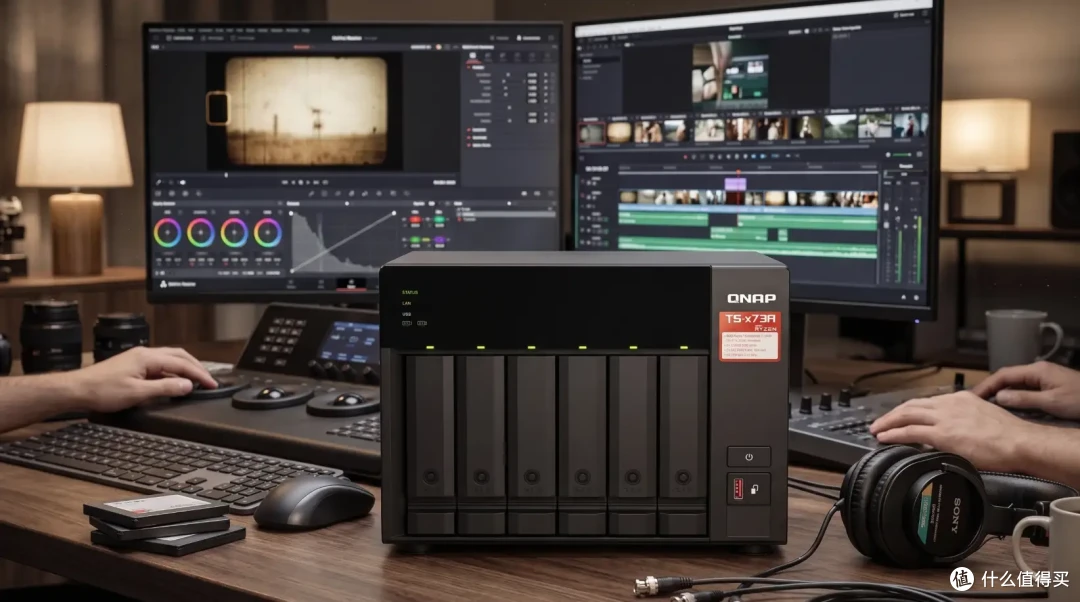Adjust the green volume slider above mixer
Viewport: 1080px width, 602px height.
(x=901, y=155)
